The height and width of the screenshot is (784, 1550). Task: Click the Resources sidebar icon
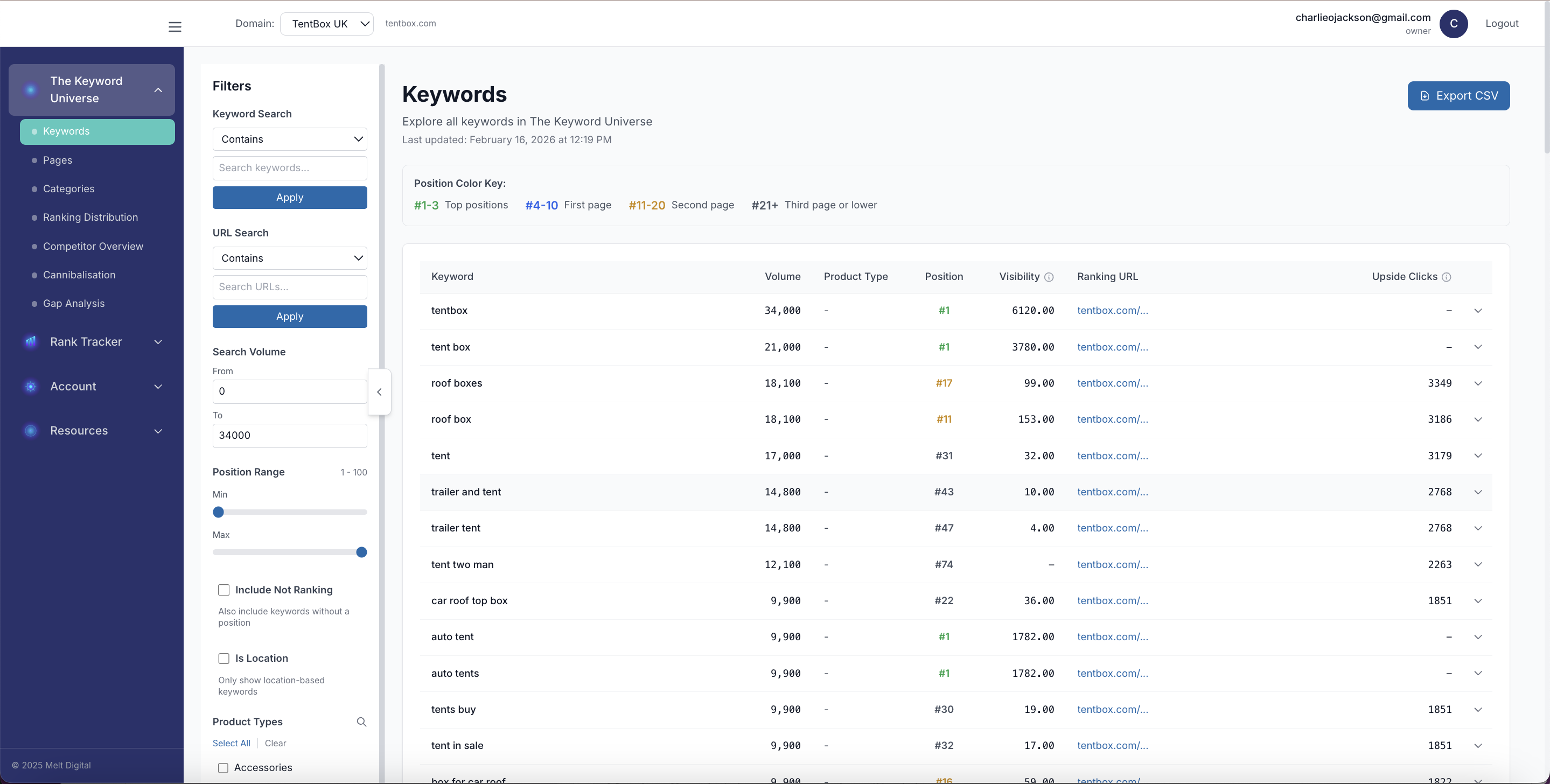(31, 431)
